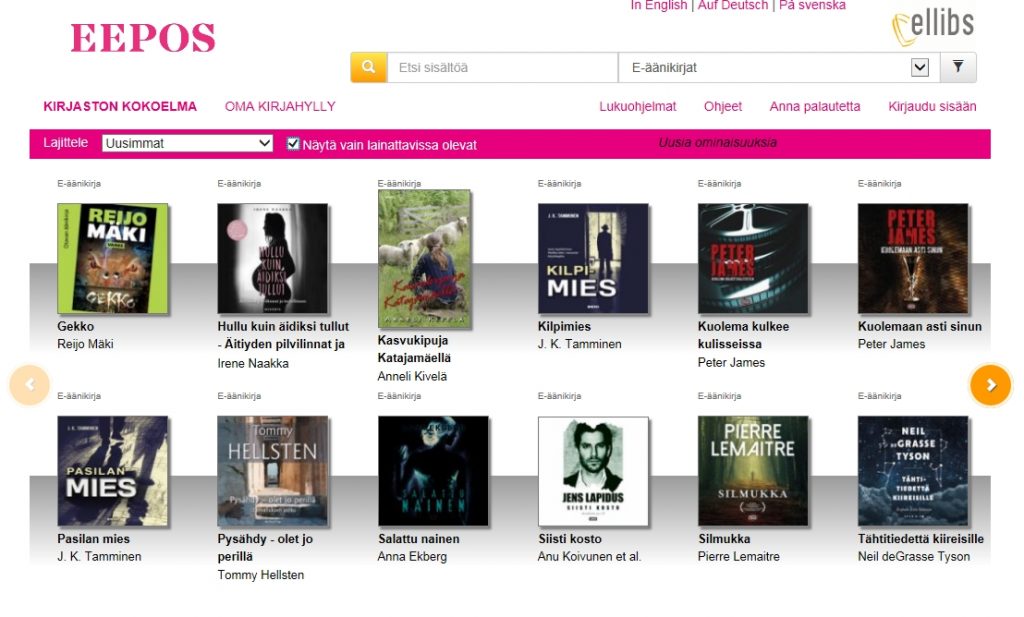Open the filter funnel icon
Screen dimensions: 1024x617
pos(957,67)
